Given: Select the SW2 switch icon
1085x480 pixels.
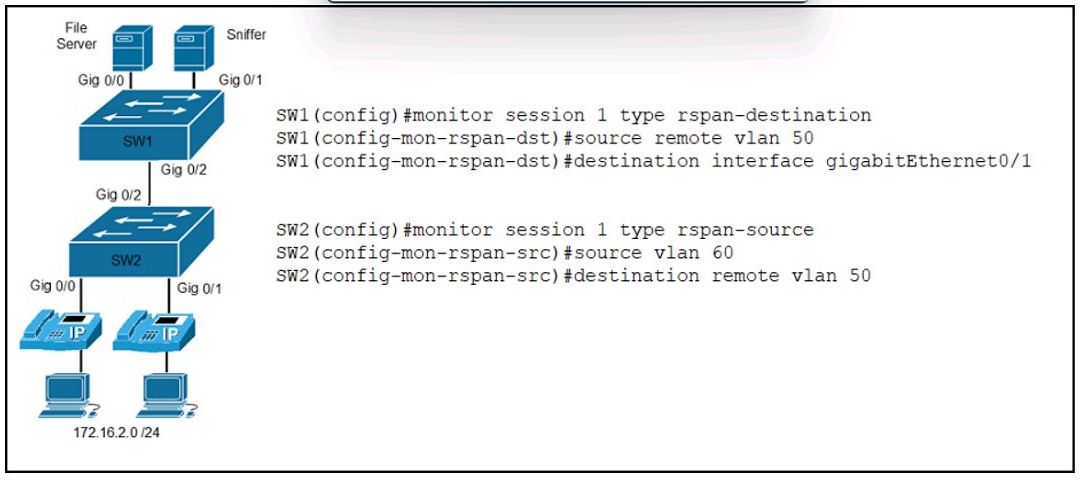Looking at the screenshot, I should click(x=141, y=241).
